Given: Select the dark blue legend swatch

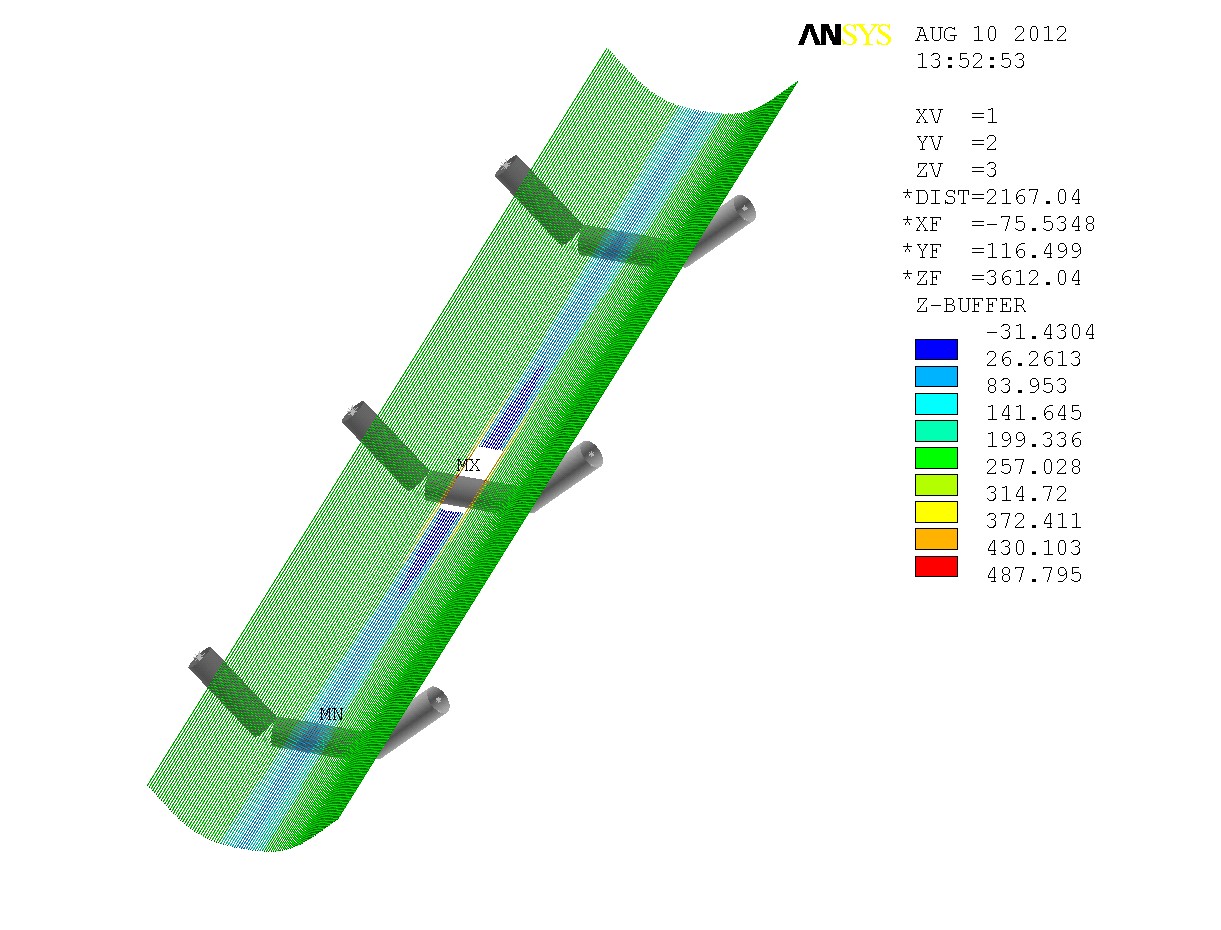Looking at the screenshot, I should [936, 350].
